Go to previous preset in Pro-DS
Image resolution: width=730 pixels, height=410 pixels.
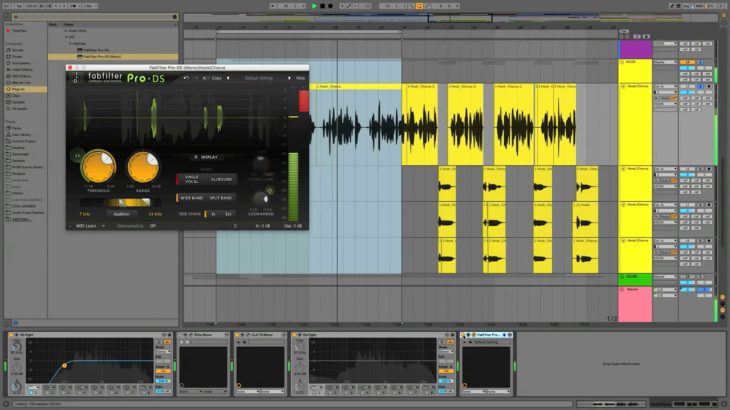coord(228,78)
